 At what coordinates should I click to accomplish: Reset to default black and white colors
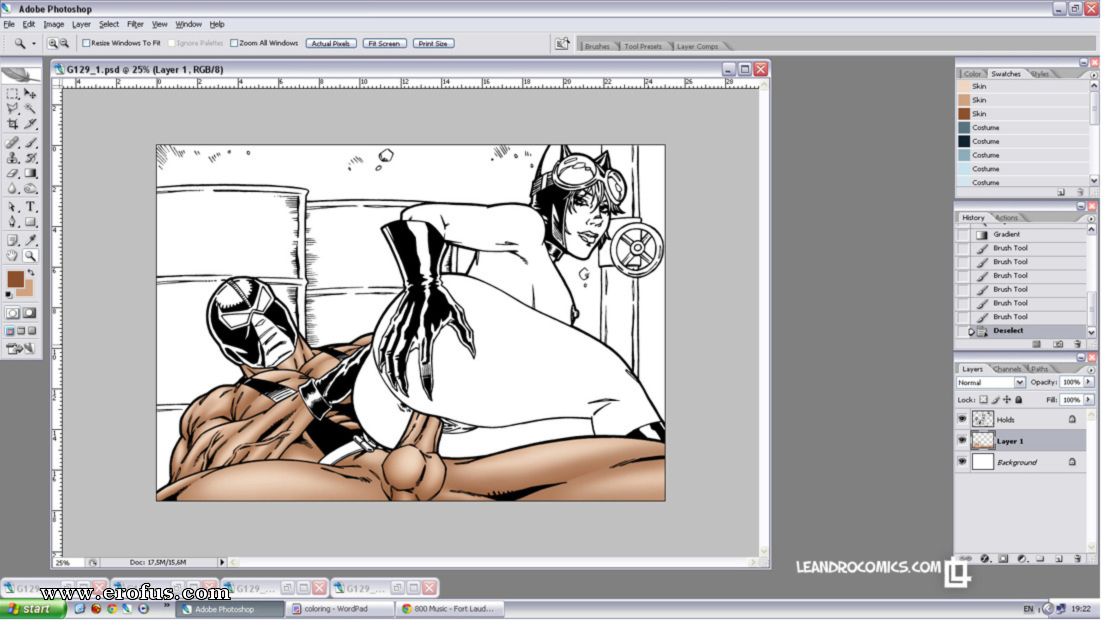click(x=8, y=295)
